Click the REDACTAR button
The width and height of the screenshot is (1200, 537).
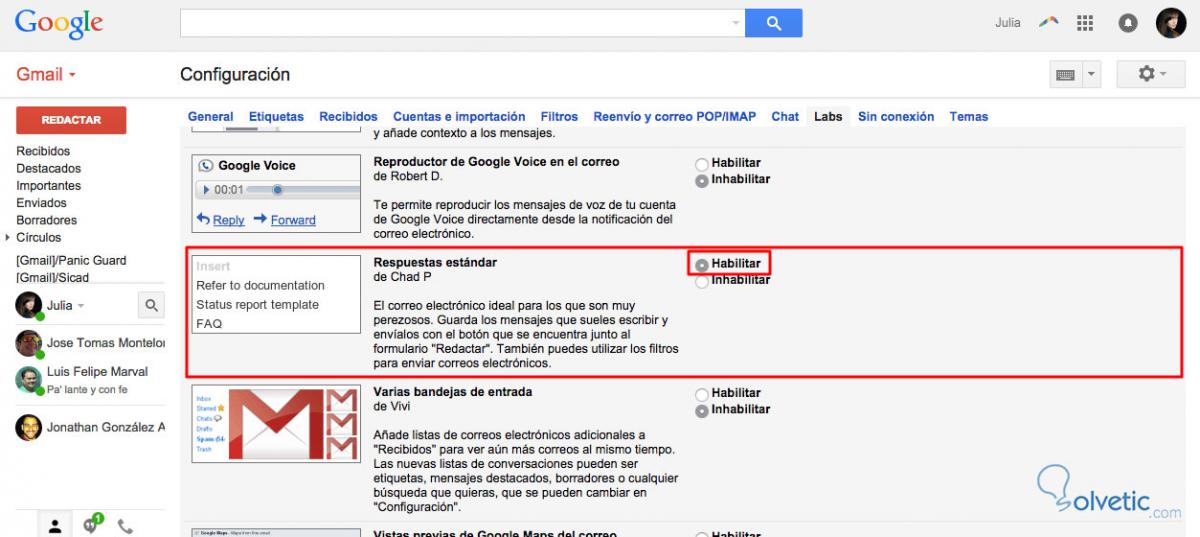[x=71, y=120]
